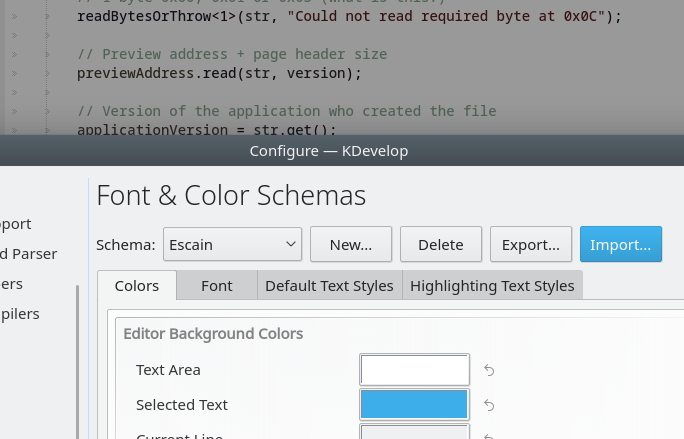This screenshot has width=684, height=439.
Task: Pick the Selected Text color swatch
Action: pyautogui.click(x=414, y=405)
